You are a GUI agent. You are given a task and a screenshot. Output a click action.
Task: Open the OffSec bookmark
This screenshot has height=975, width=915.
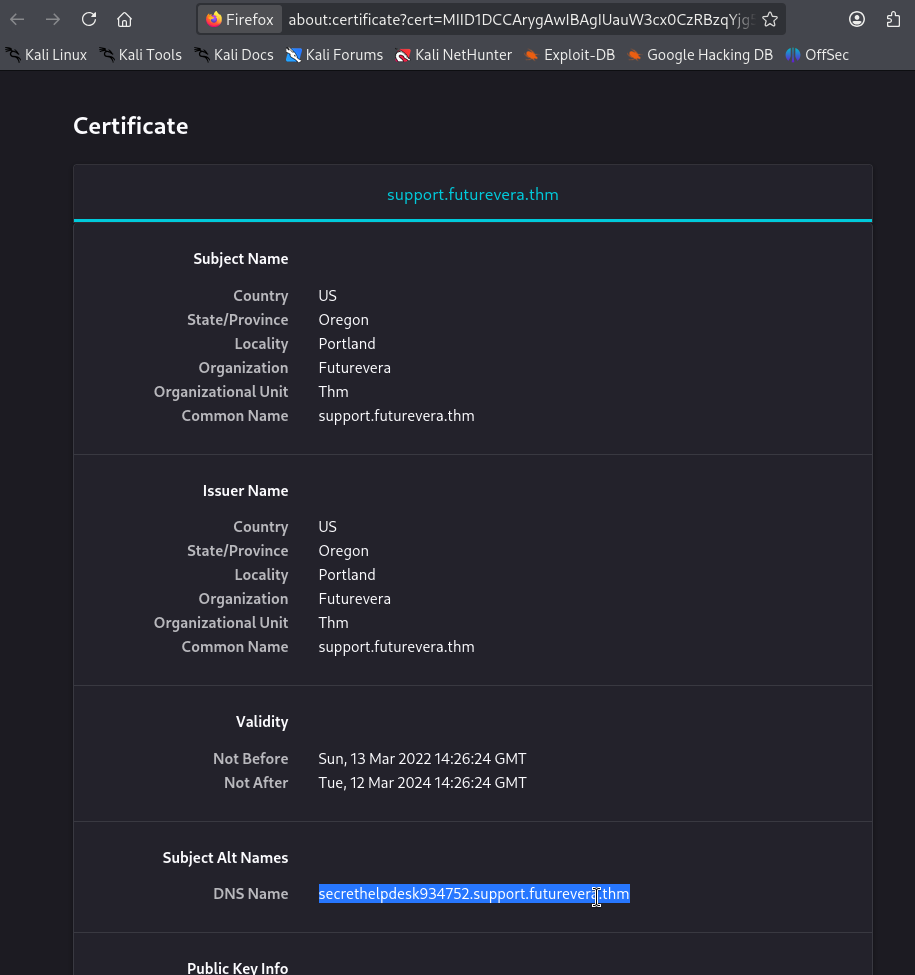tap(817, 55)
